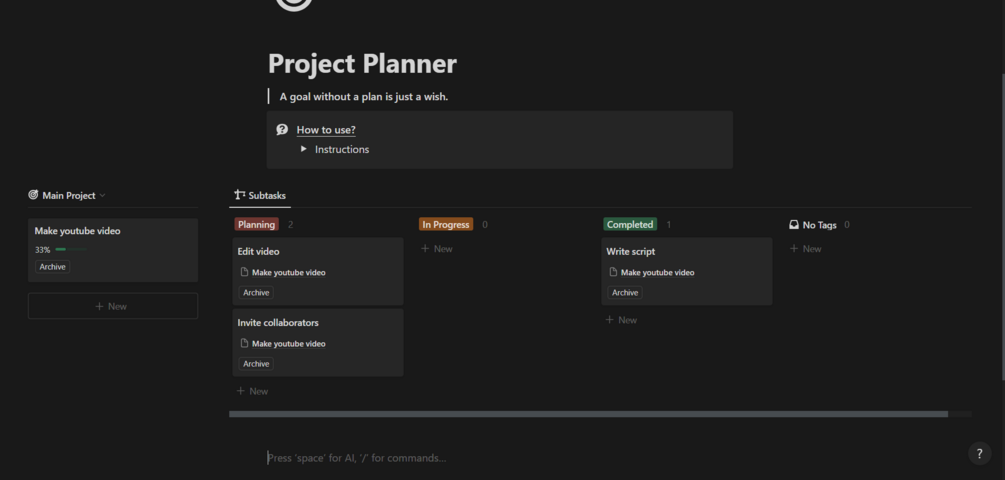Screen dimensions: 1005x480
Task: Expand the Instructions toggle triangle
Action: (x=304, y=149)
